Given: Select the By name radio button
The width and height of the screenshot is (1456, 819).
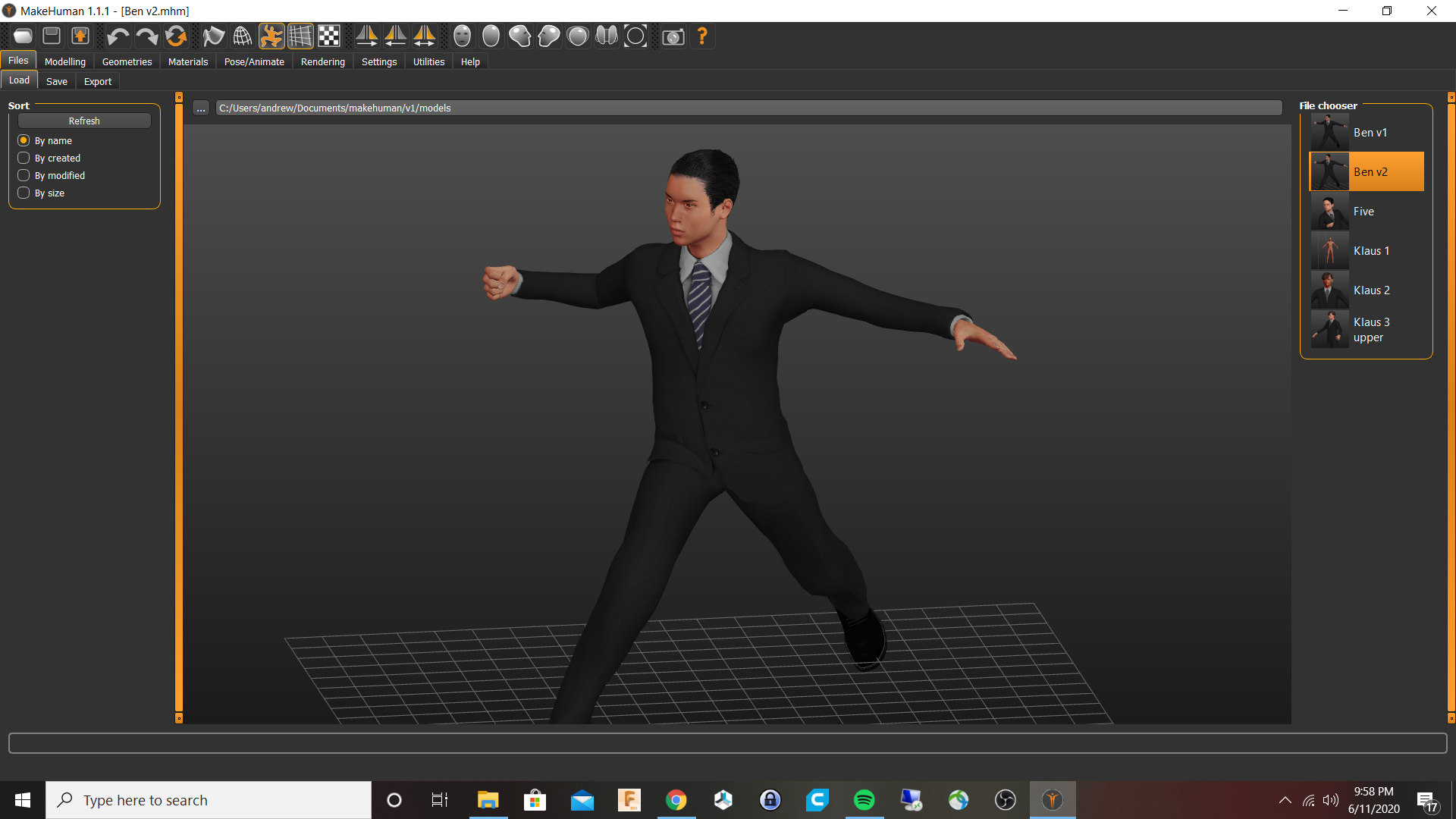Looking at the screenshot, I should (24, 140).
